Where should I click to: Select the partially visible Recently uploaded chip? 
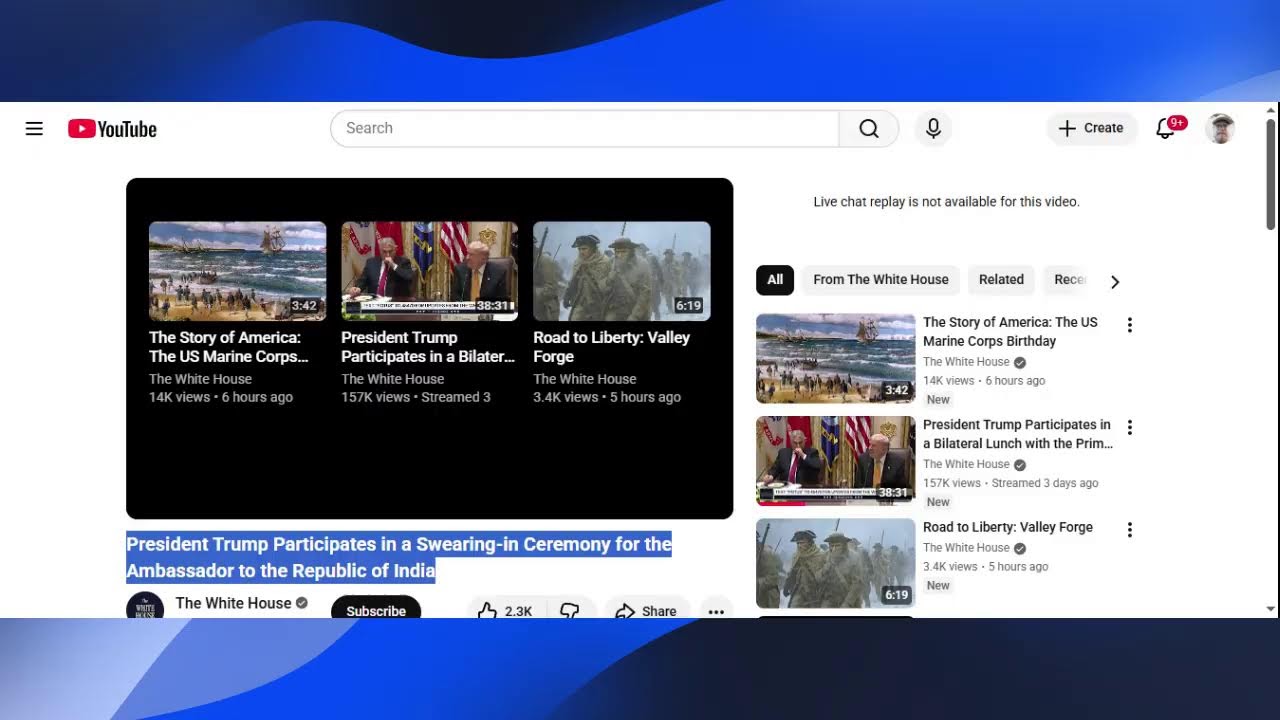point(1067,280)
